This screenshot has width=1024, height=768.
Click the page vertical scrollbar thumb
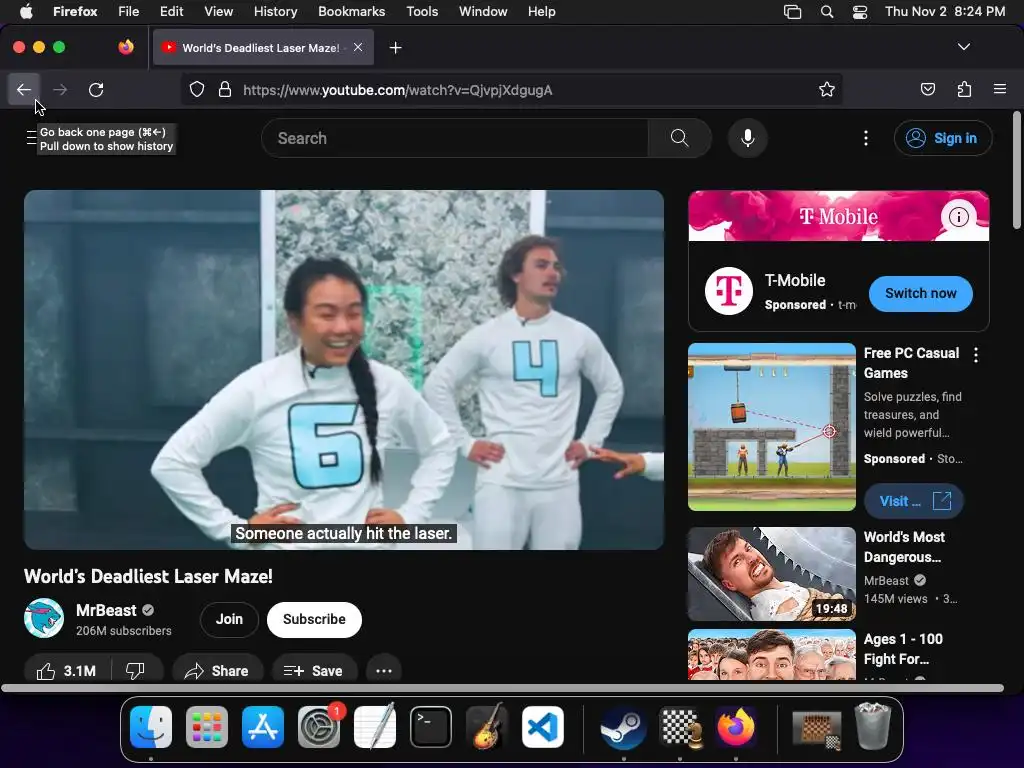[x=1016, y=170]
